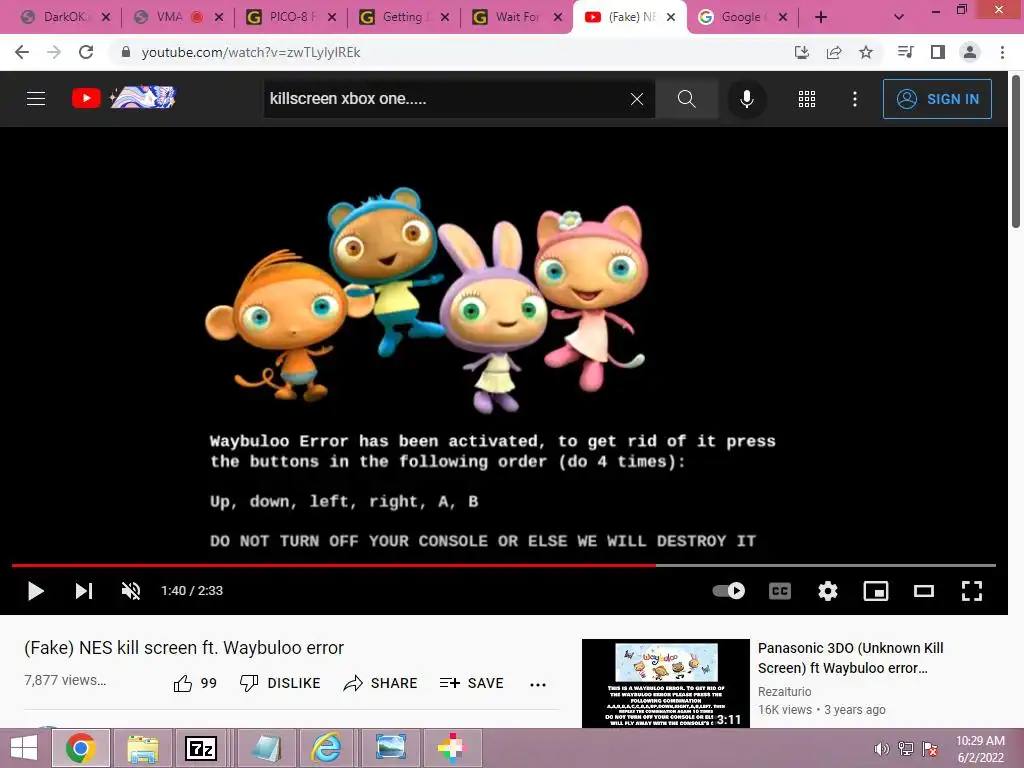The height and width of the screenshot is (768, 1024).
Task: Click the SIGN IN button
Action: coord(937,99)
